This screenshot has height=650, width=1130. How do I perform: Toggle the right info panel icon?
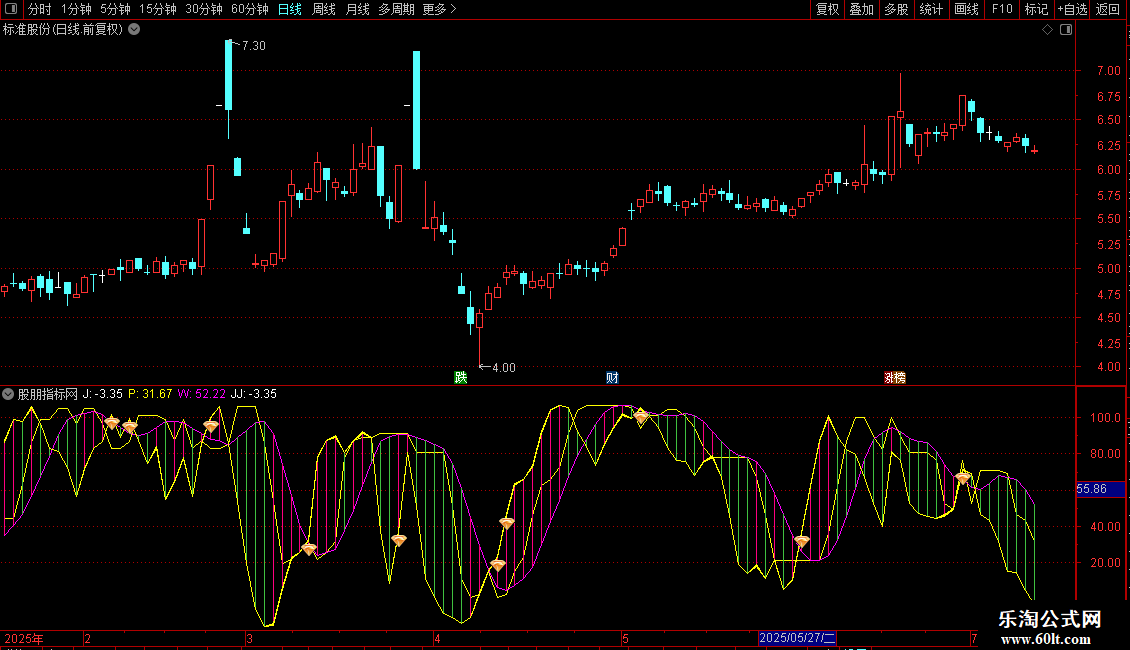pyautogui.click(x=1066, y=30)
